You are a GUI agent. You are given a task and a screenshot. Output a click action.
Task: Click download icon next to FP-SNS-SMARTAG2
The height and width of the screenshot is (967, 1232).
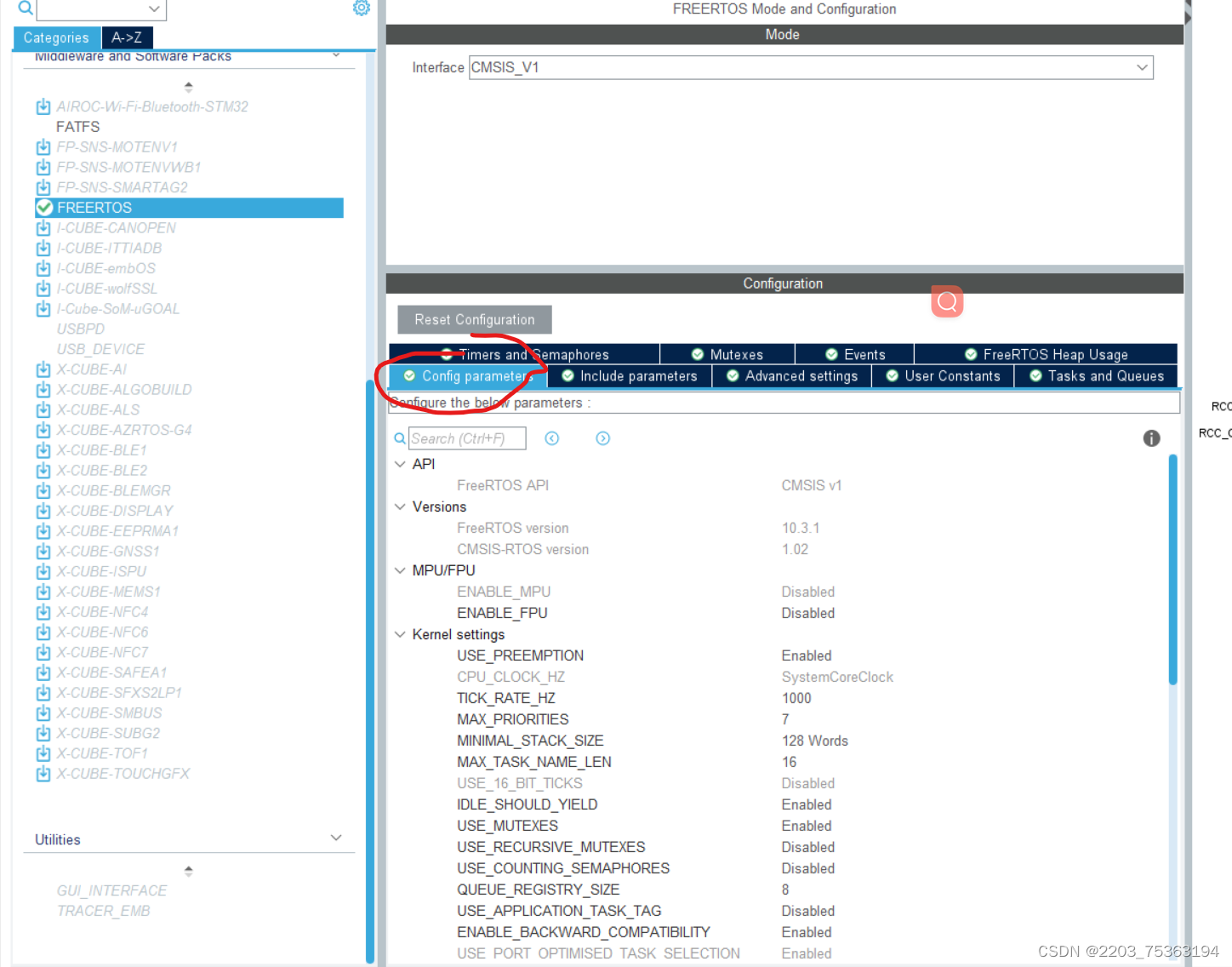[x=43, y=187]
